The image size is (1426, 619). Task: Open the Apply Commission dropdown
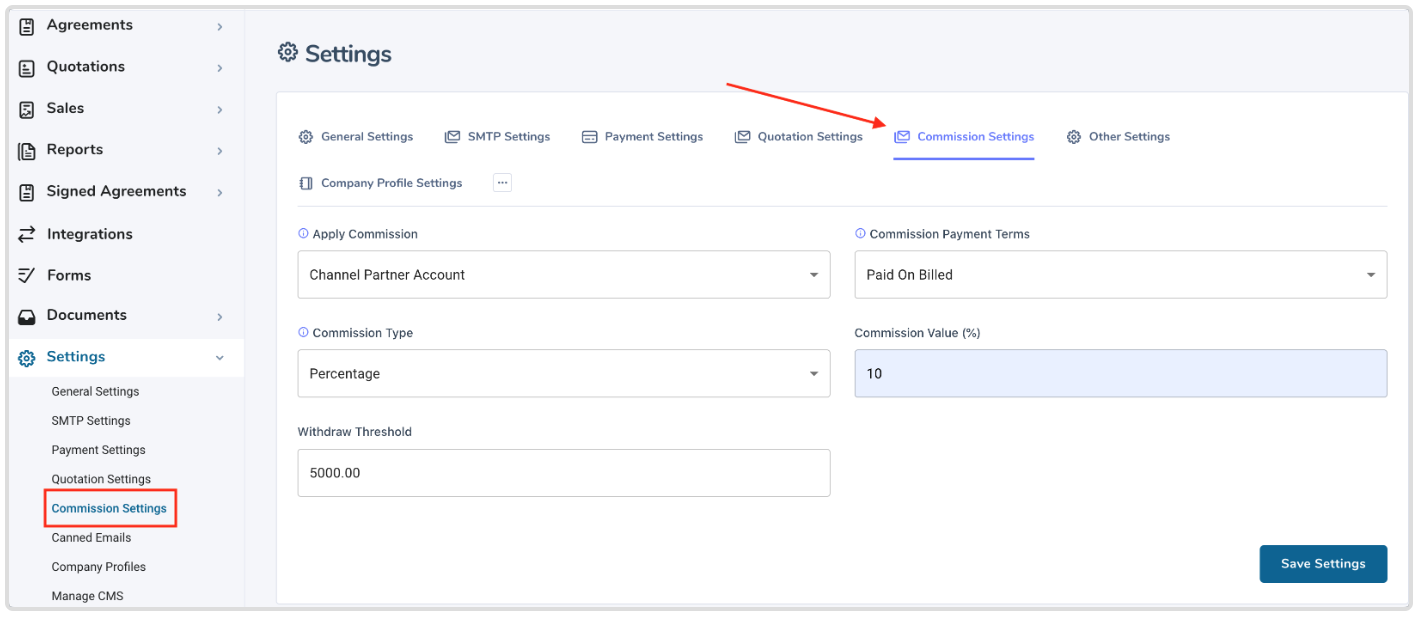(x=563, y=274)
